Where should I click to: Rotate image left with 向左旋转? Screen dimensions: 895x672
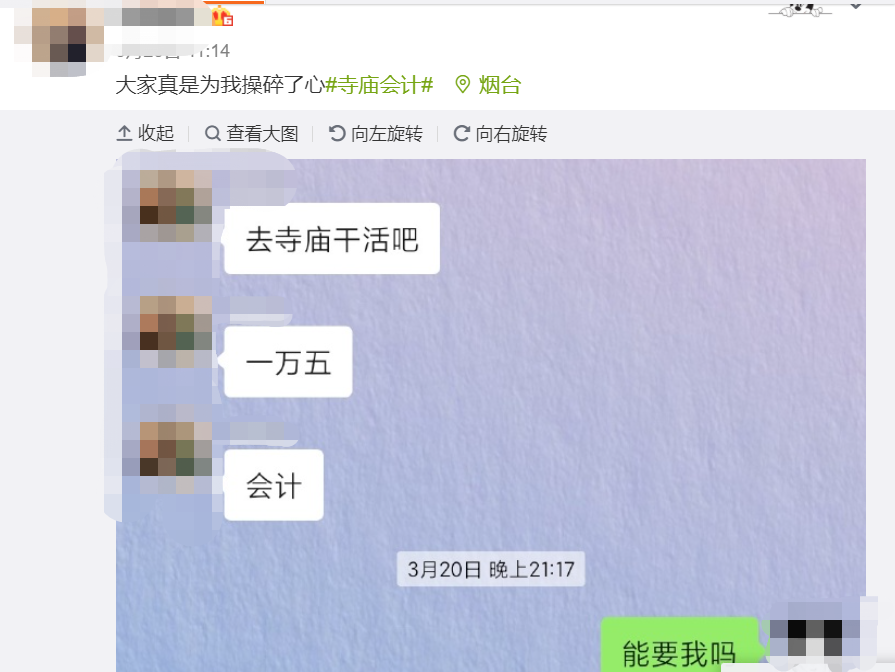pos(376,134)
